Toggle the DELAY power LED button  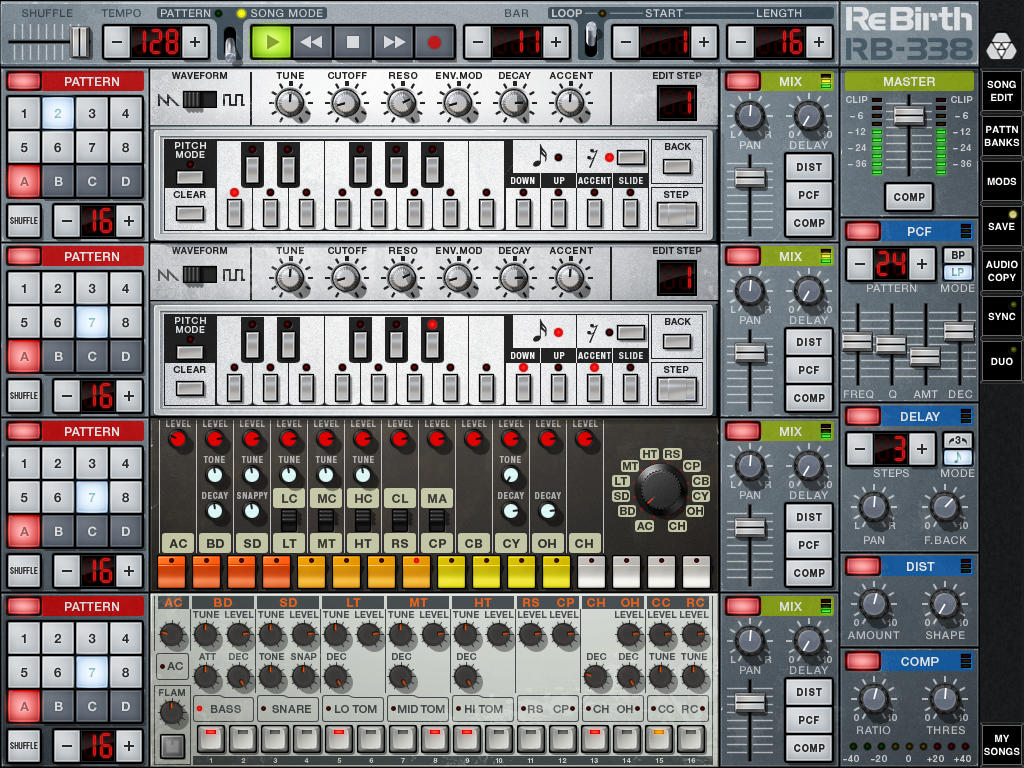tap(862, 416)
